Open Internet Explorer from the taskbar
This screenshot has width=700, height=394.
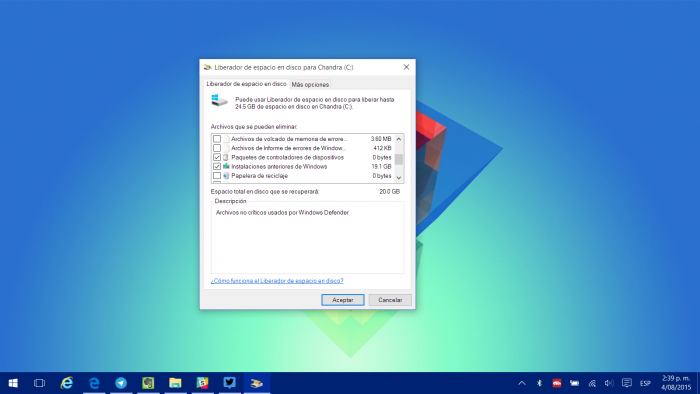(67, 383)
